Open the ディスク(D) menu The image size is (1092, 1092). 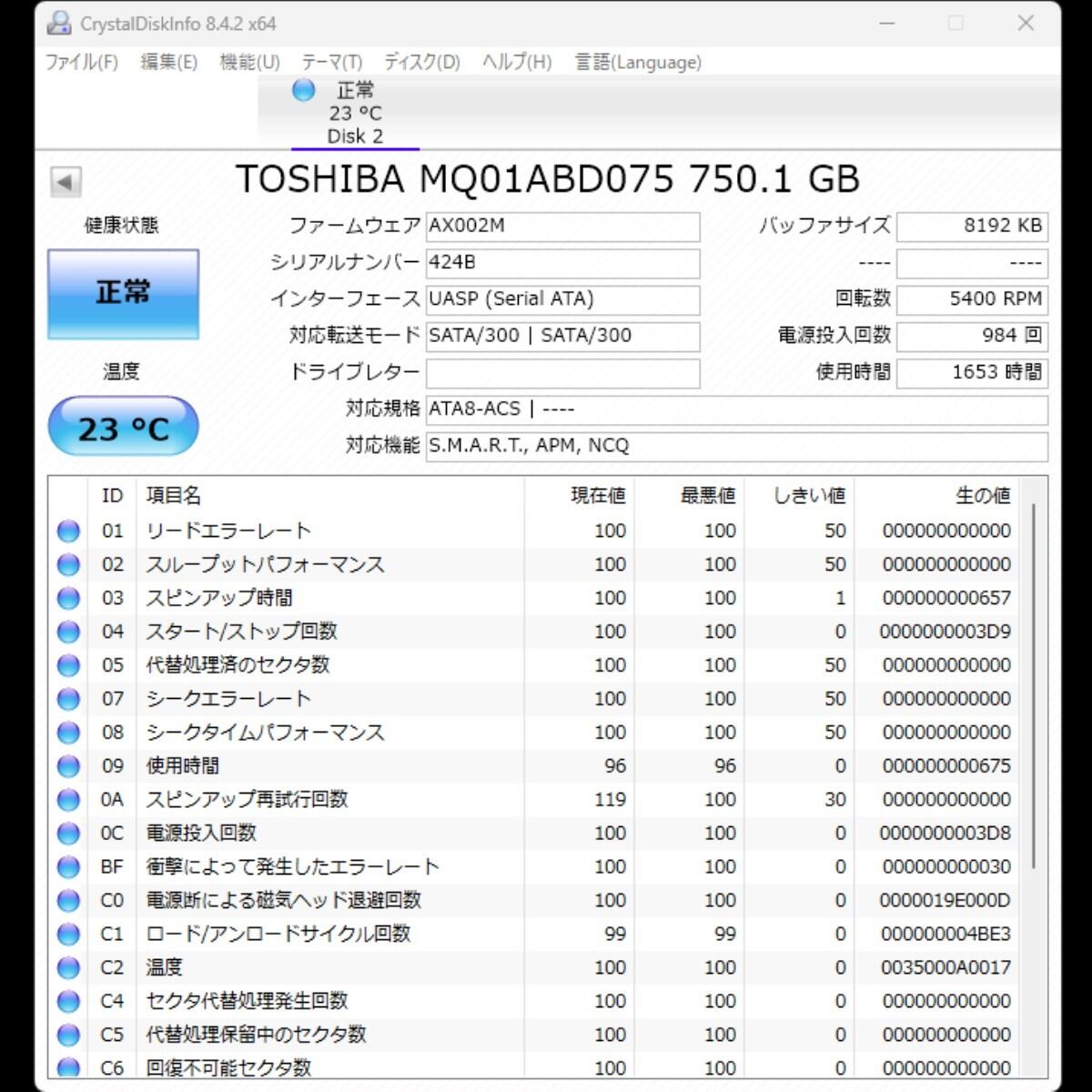click(x=421, y=62)
